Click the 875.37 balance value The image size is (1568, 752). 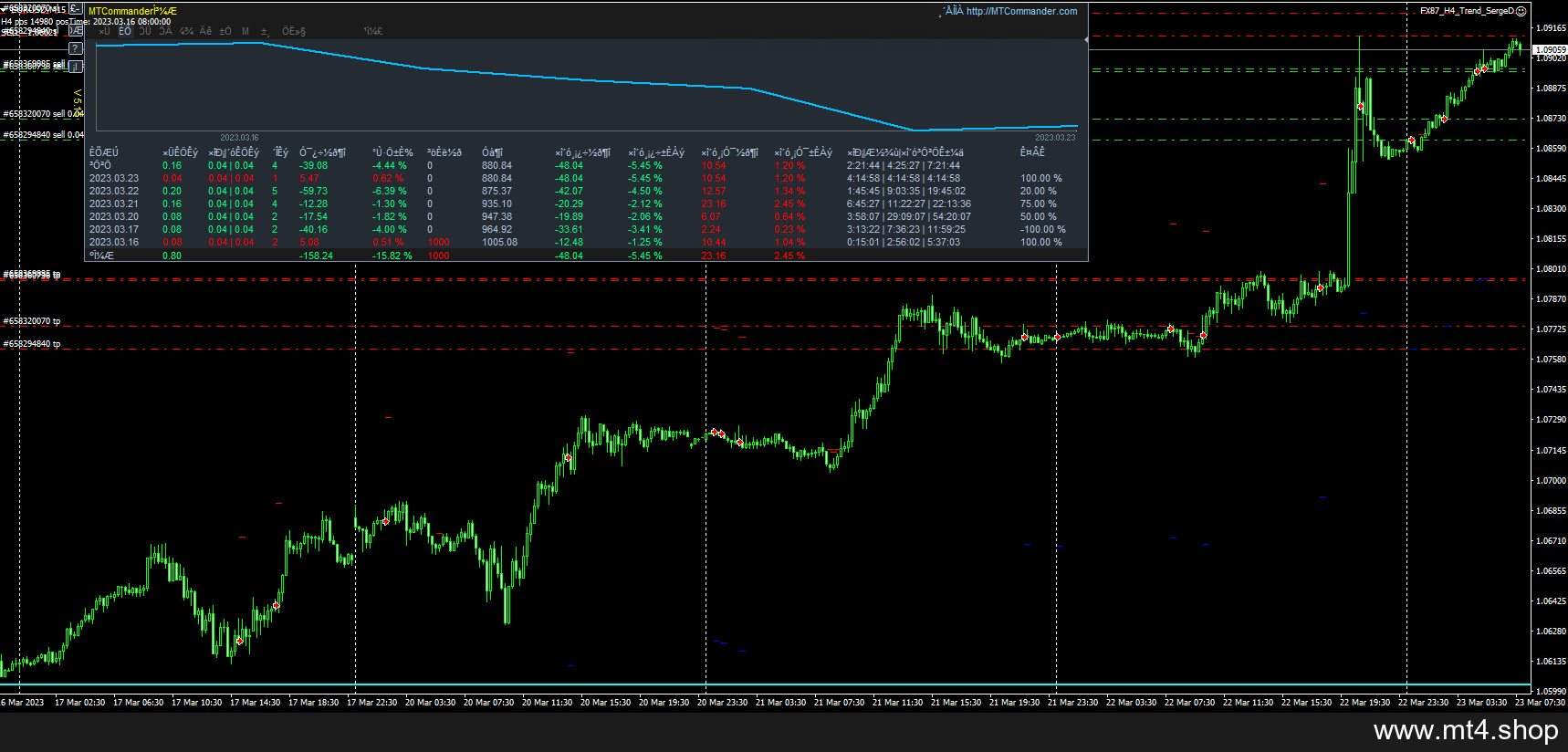tap(497, 192)
